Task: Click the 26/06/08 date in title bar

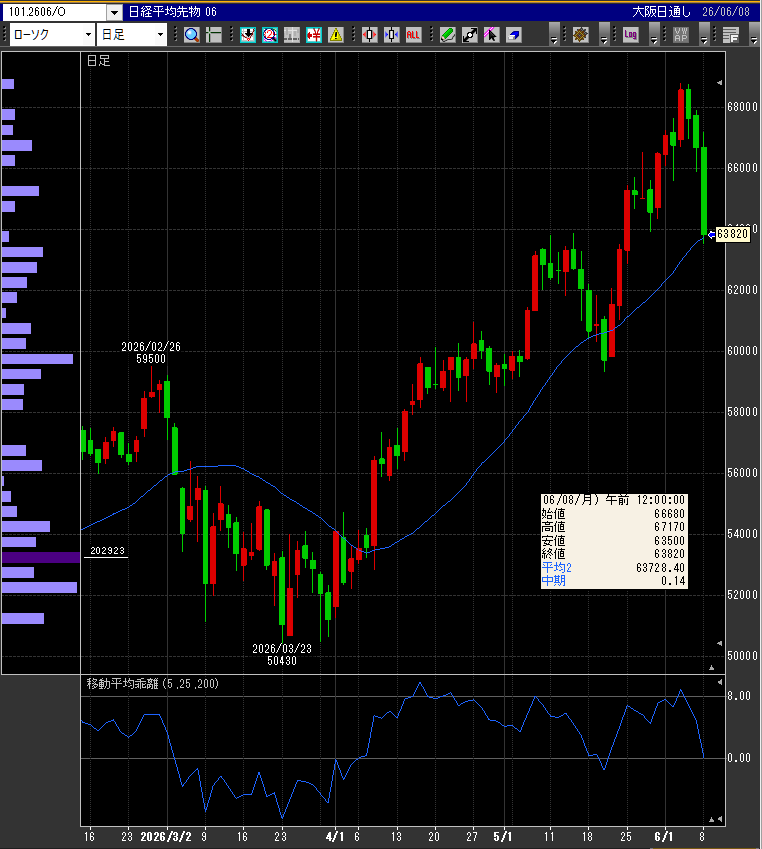Action: coord(726,12)
